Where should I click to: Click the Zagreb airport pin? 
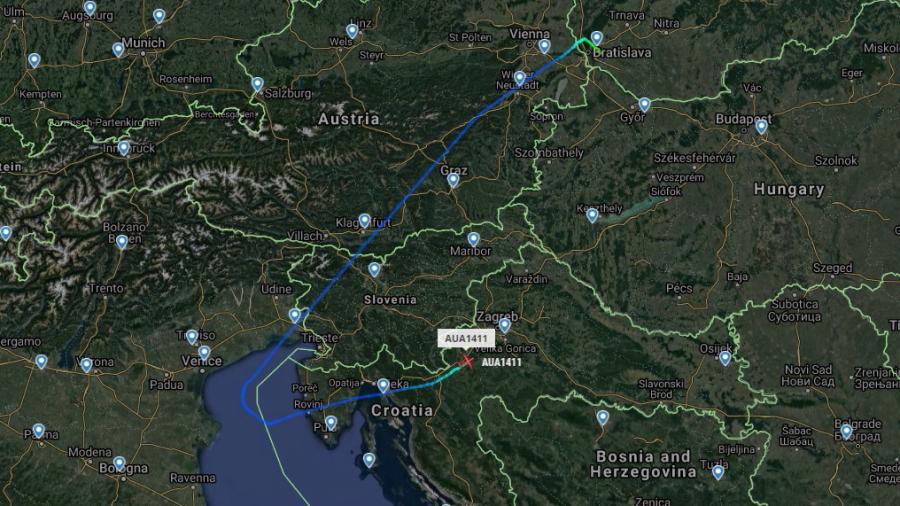[x=505, y=326]
